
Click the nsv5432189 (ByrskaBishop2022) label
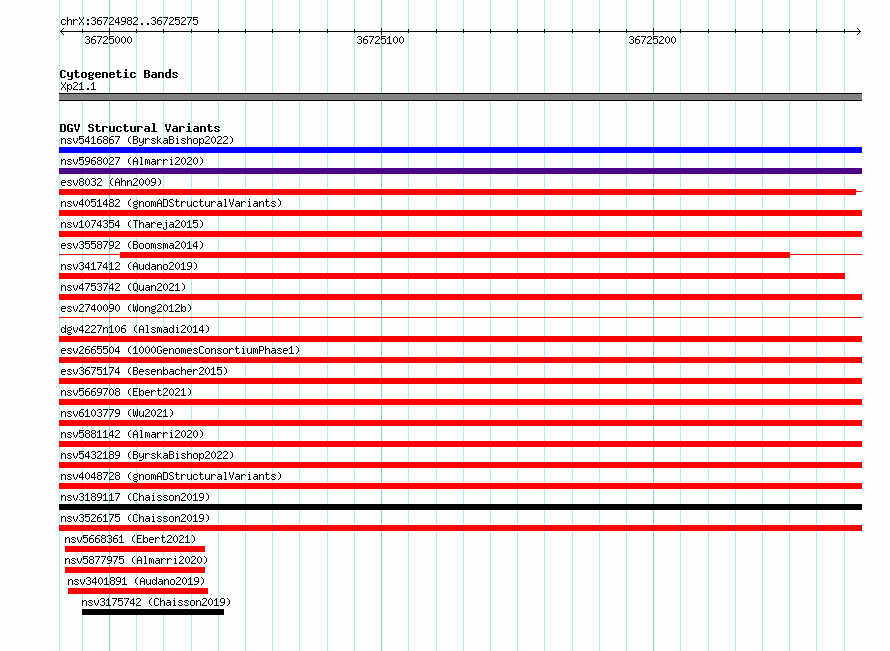click(x=147, y=455)
